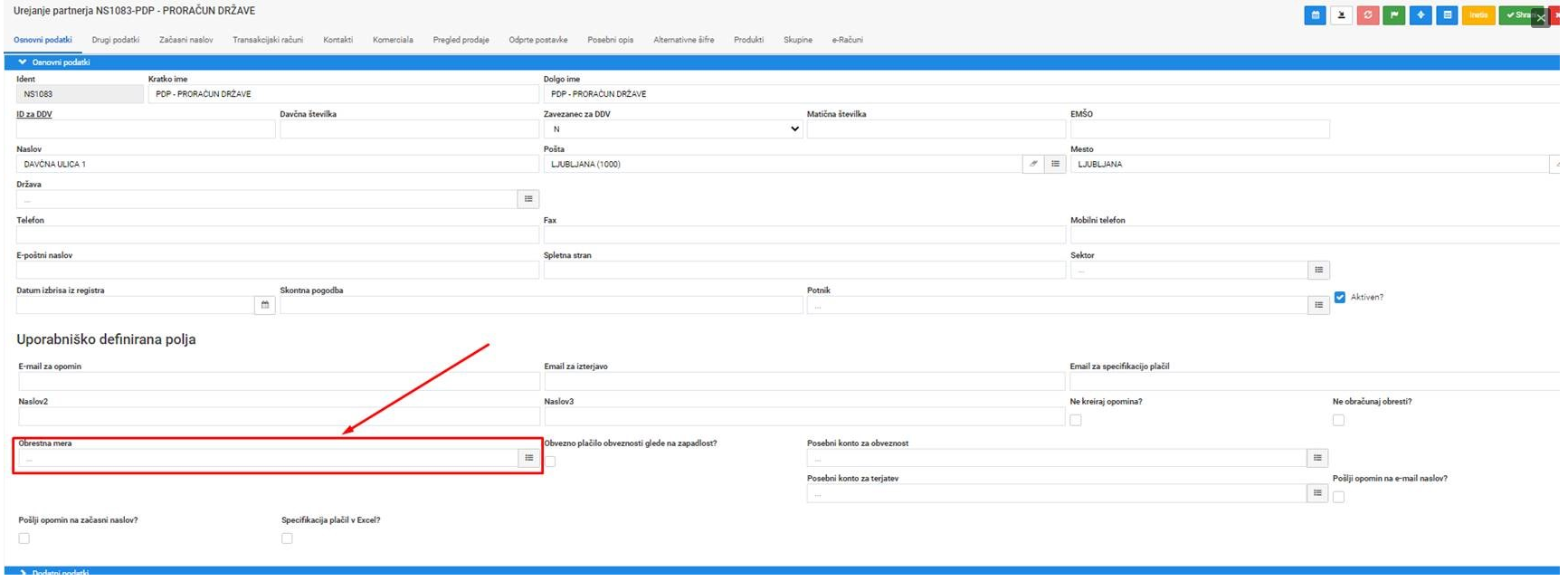Click the Pošta edit pencil icon
1568x581 pixels.
1033,164
